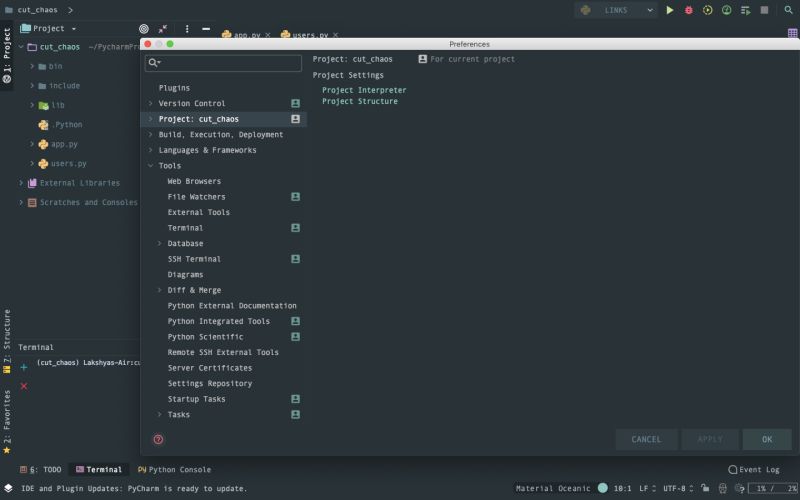This screenshot has height=500, width=800.
Task: Click the help question mark icon in Preferences
Action: tap(158, 439)
